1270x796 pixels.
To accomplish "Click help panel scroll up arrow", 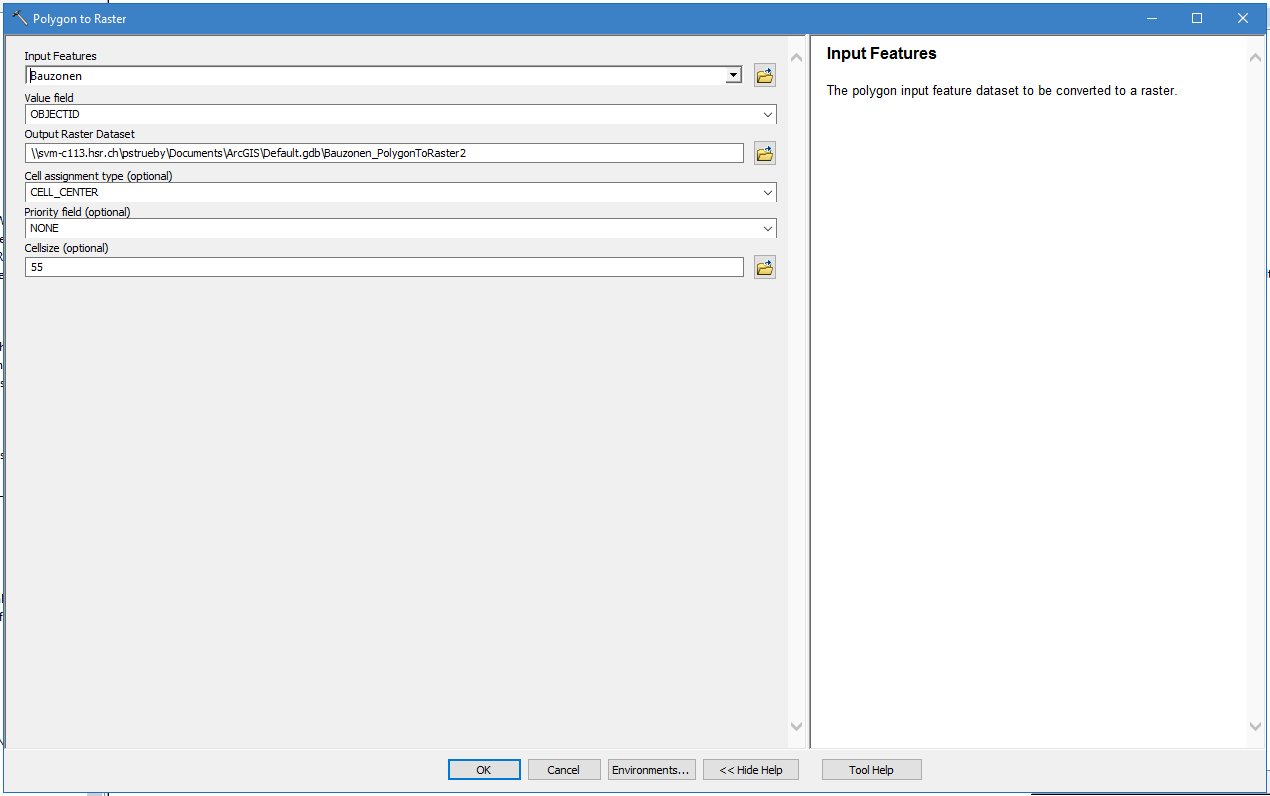I will pyautogui.click(x=1255, y=58).
